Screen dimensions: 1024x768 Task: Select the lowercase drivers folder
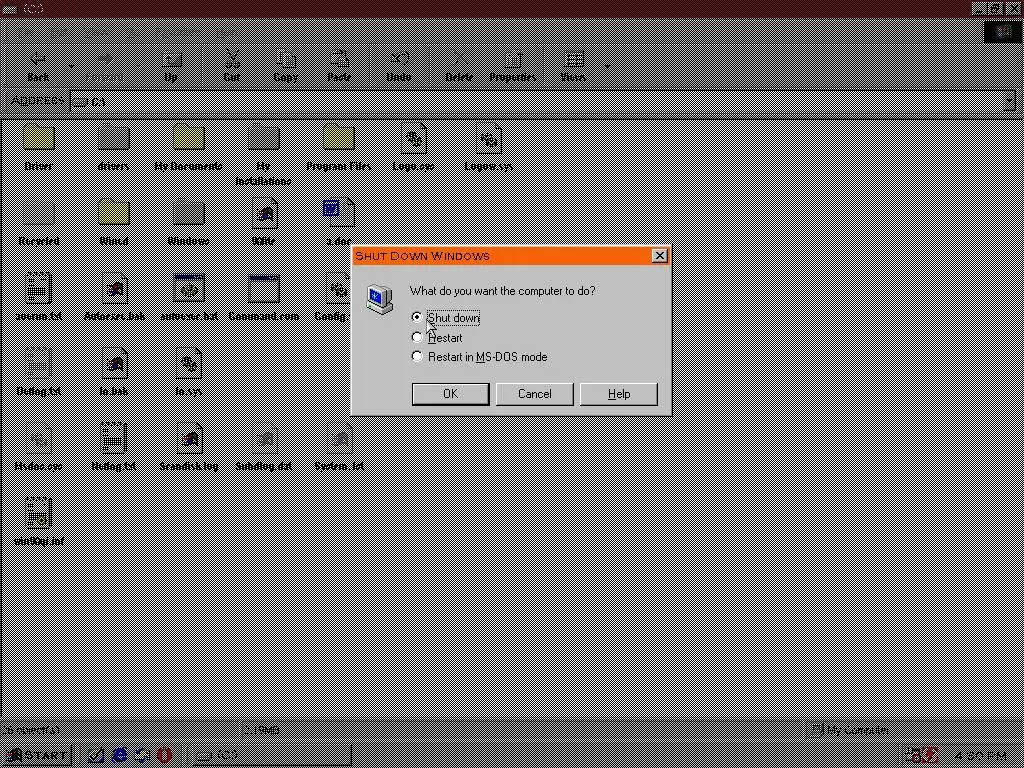pos(114,148)
